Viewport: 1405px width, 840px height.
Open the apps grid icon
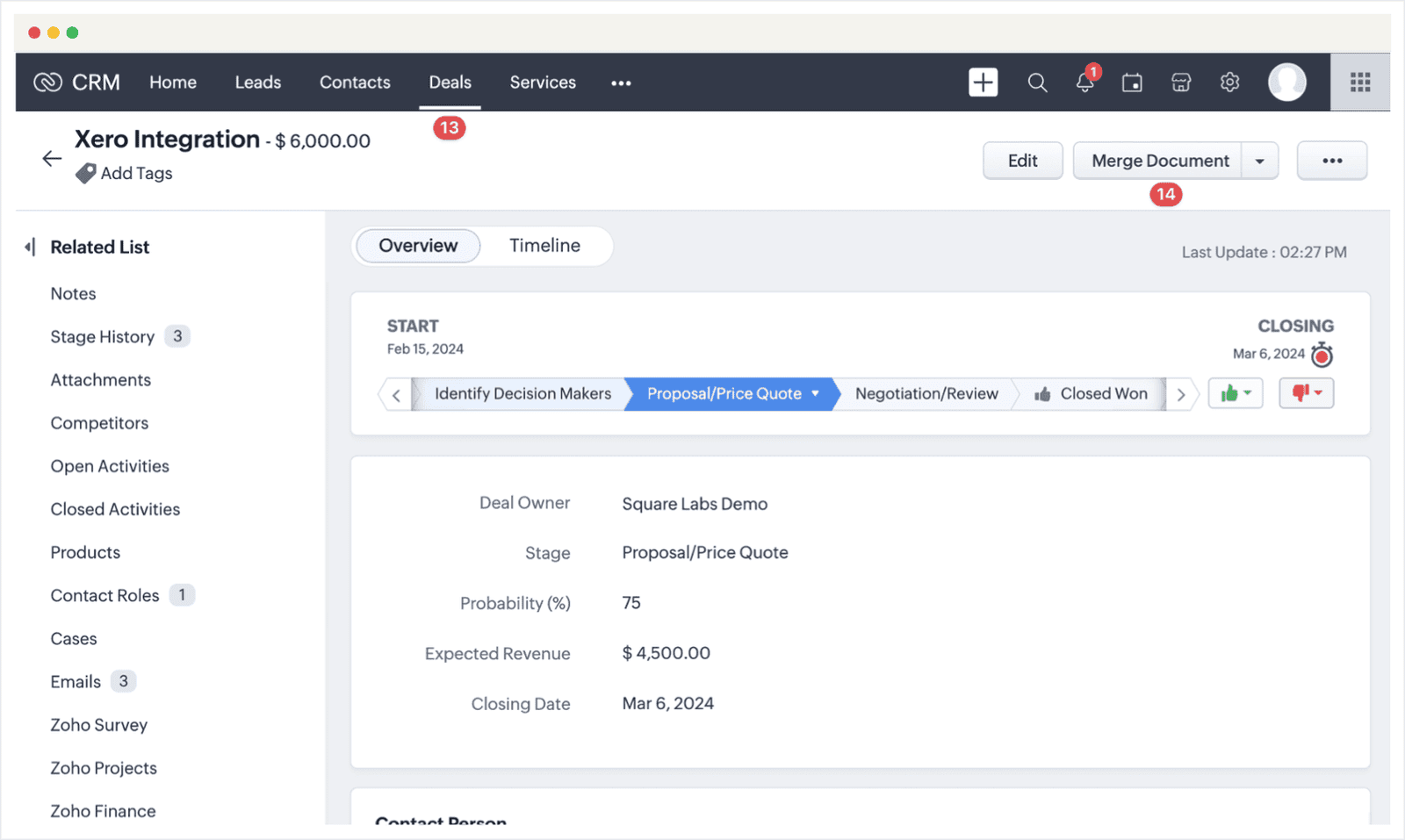click(1360, 83)
